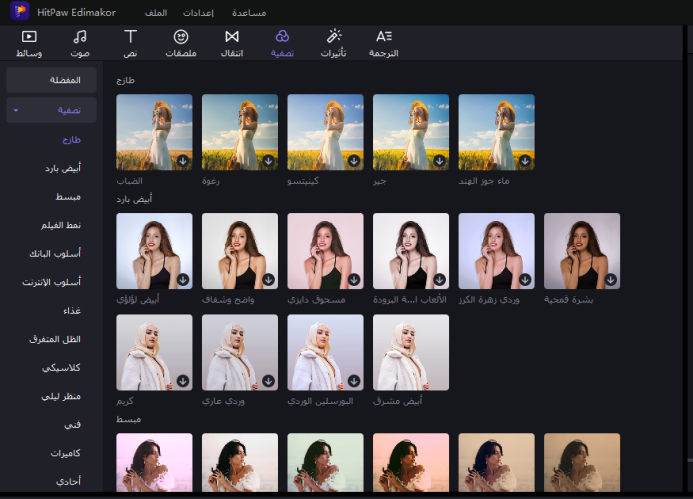693x499 pixels.
Task: Preview the أبيض مشرق filter thumbnail
Action: click(411, 352)
